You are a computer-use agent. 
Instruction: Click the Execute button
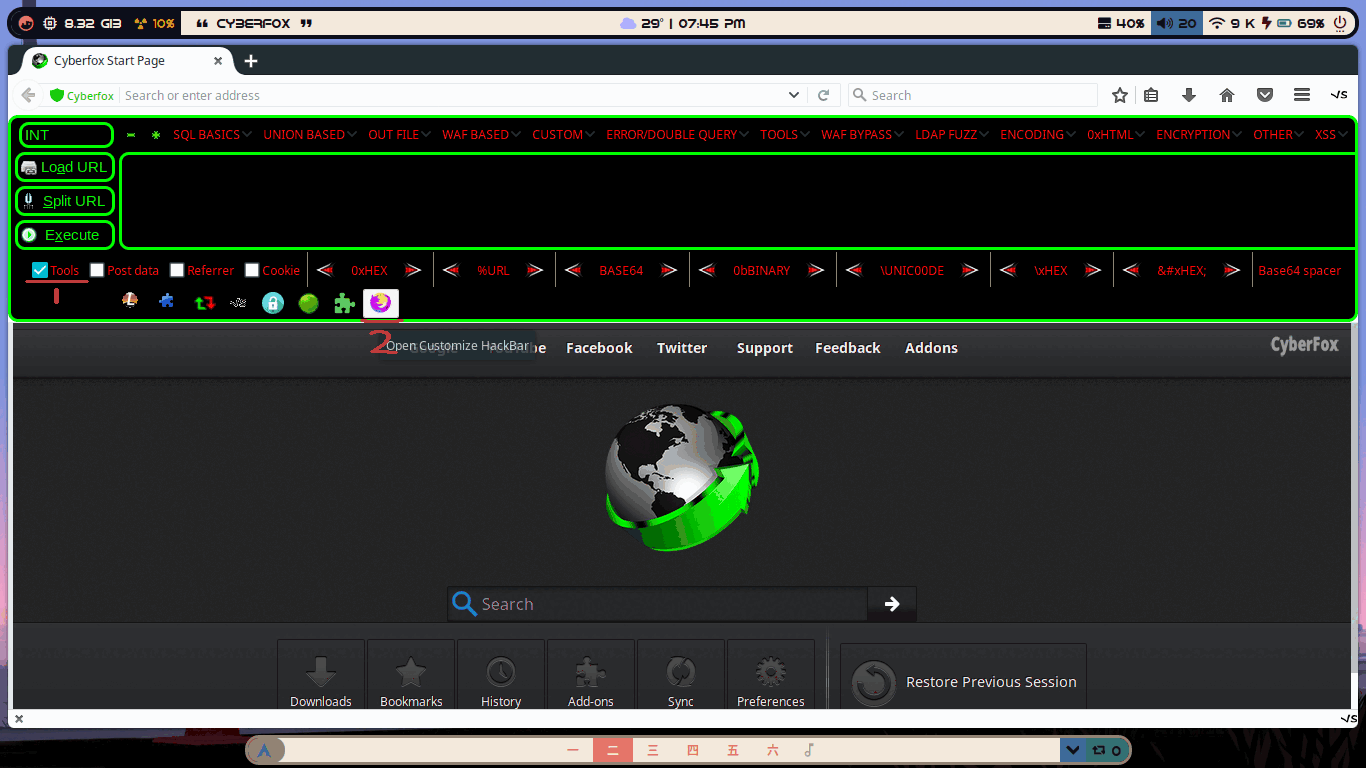[65, 235]
